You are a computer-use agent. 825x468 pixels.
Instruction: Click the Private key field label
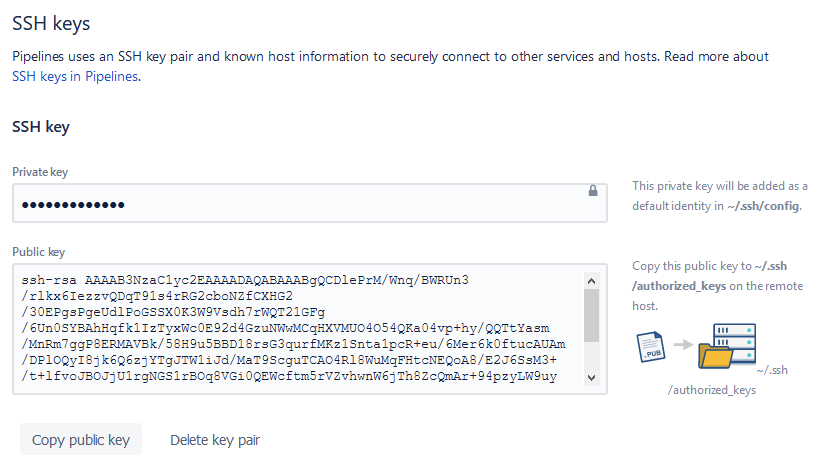[40, 172]
